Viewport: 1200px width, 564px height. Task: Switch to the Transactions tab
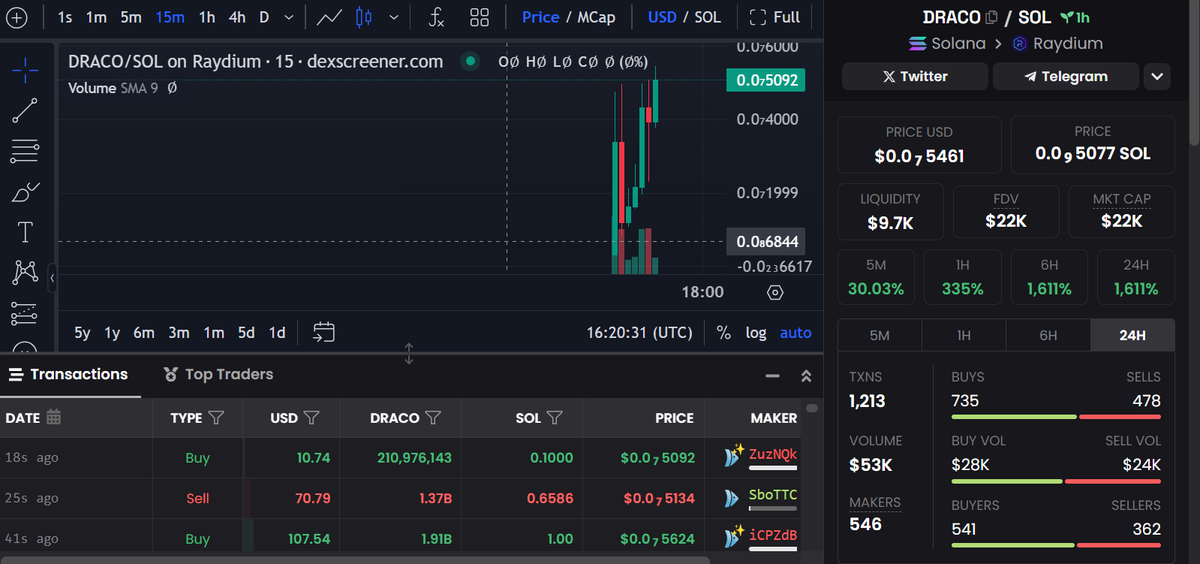68,374
